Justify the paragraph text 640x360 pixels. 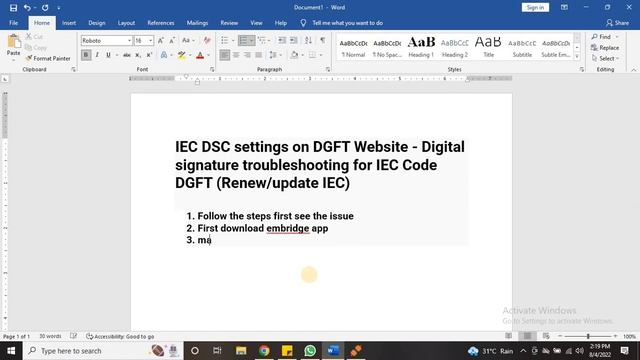(x=259, y=55)
